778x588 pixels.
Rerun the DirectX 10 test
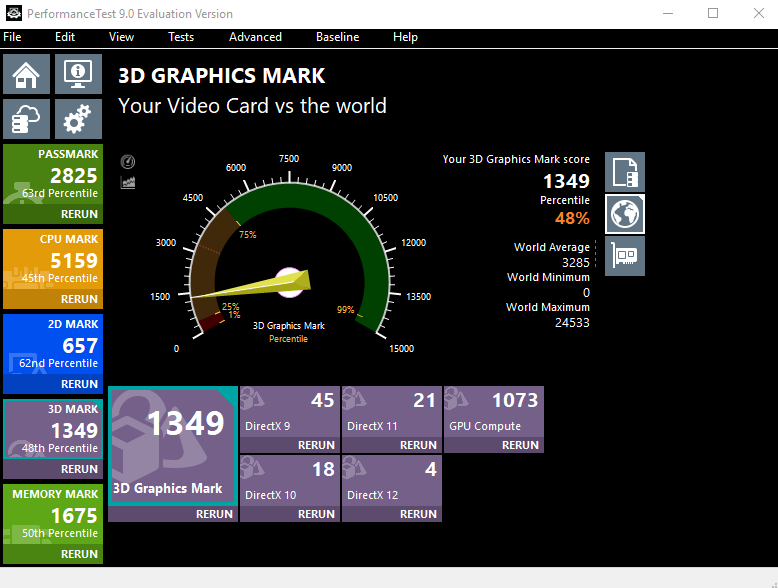coord(316,514)
